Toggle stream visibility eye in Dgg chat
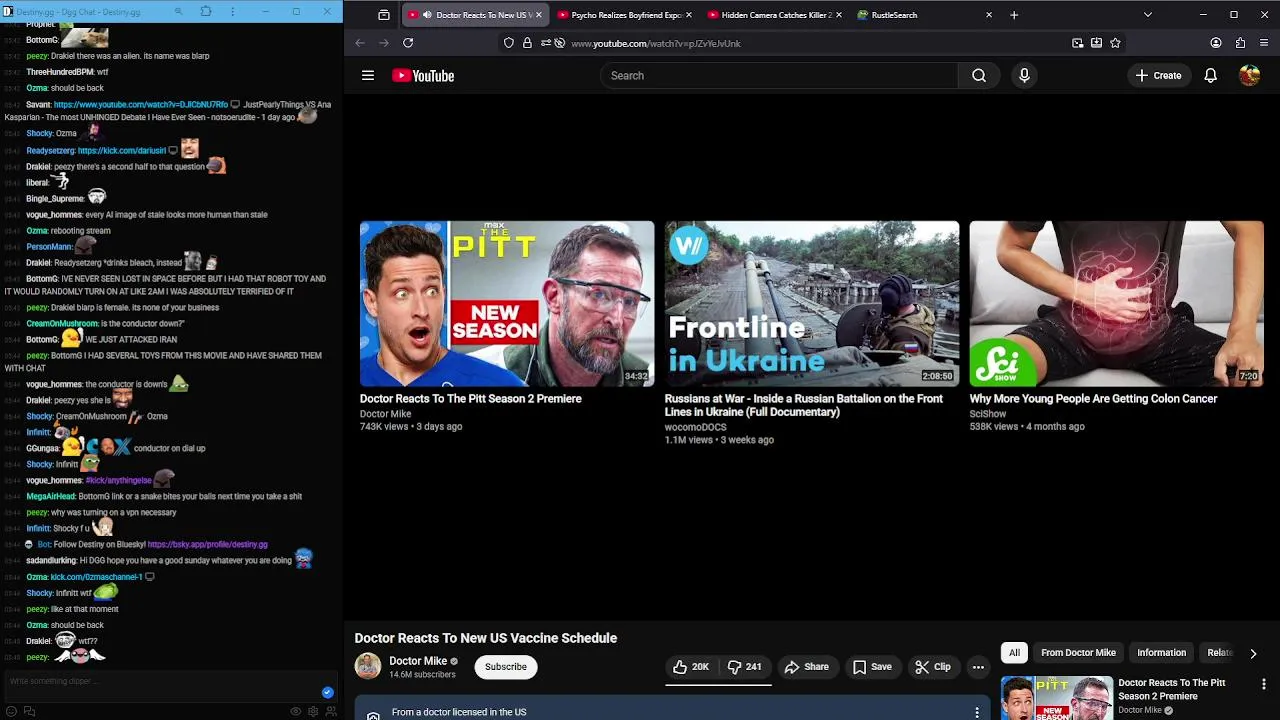The image size is (1280, 720). tap(296, 711)
